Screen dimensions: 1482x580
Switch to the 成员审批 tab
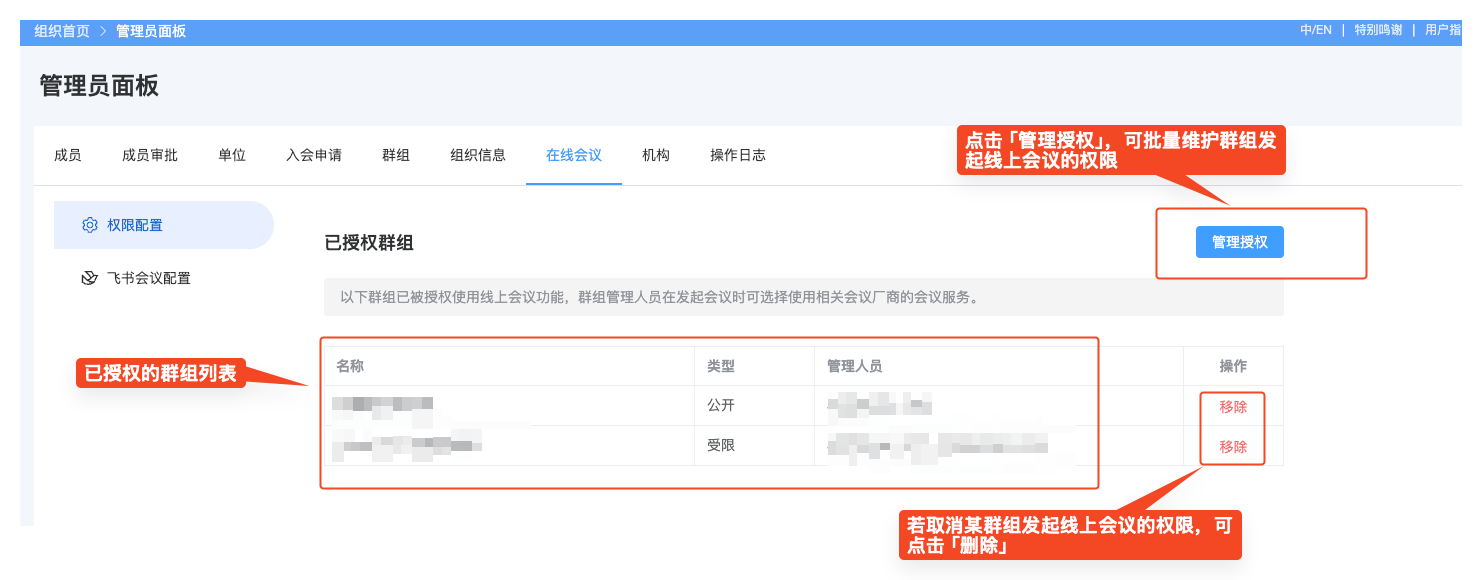coord(148,155)
